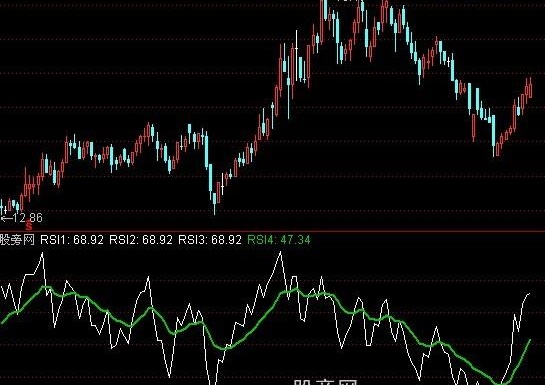Click the green RSI4: 47.34 label
This screenshot has height=385, width=545.
point(279,240)
